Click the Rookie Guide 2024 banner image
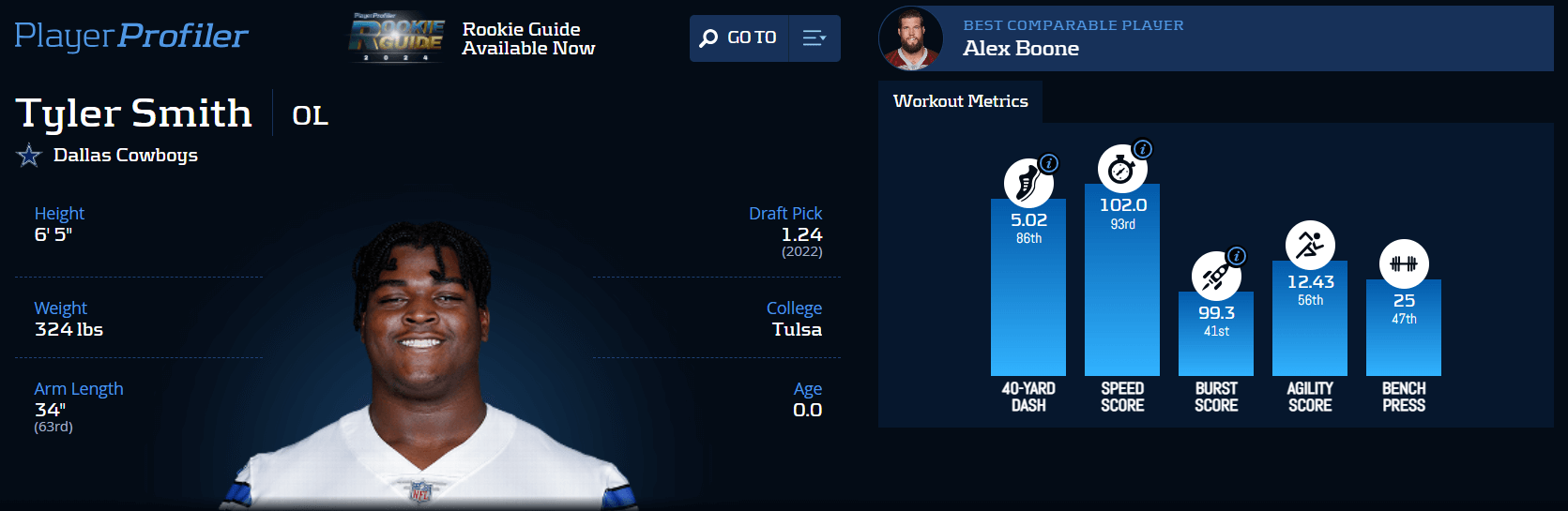This screenshot has width=1568, height=511. point(398,38)
